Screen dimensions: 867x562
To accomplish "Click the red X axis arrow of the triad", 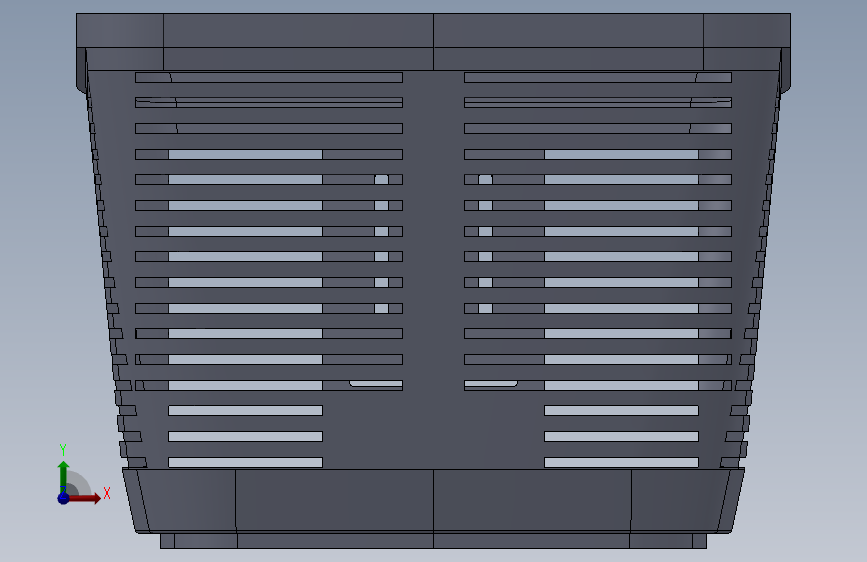I will pos(84,498).
